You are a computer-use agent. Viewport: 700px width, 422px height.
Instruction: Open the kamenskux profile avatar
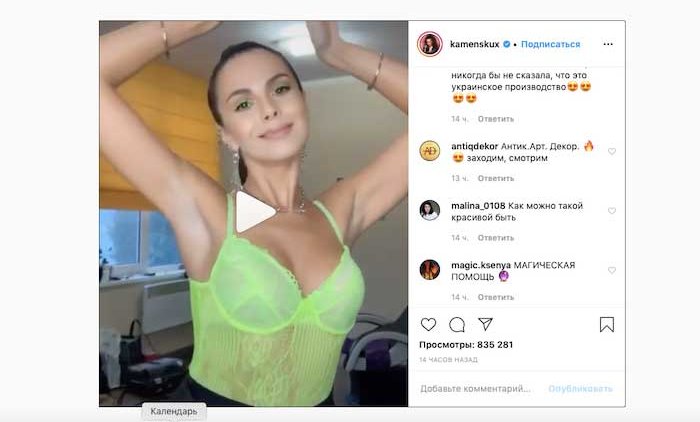(429, 44)
